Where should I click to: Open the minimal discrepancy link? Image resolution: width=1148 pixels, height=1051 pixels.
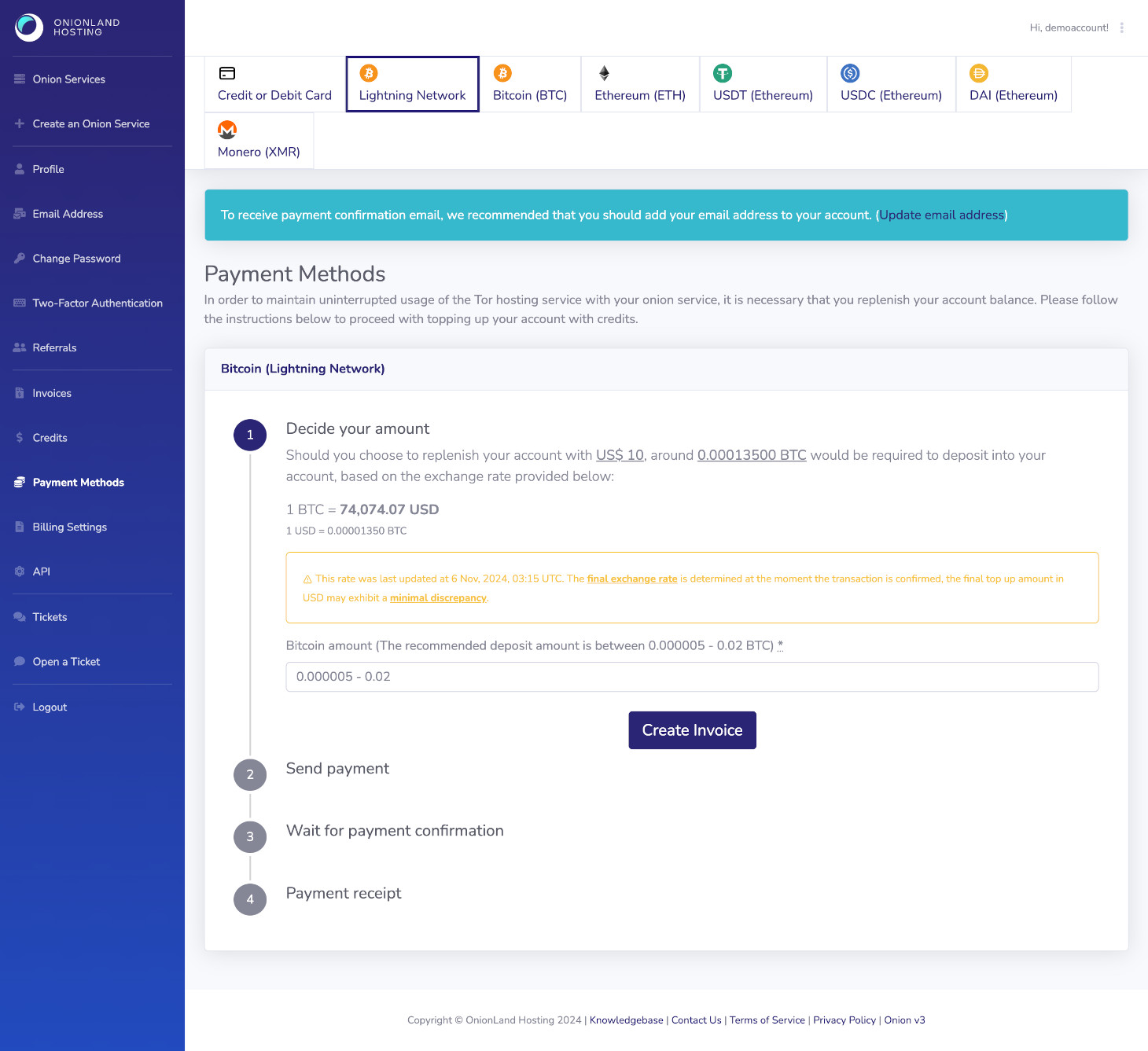click(438, 598)
